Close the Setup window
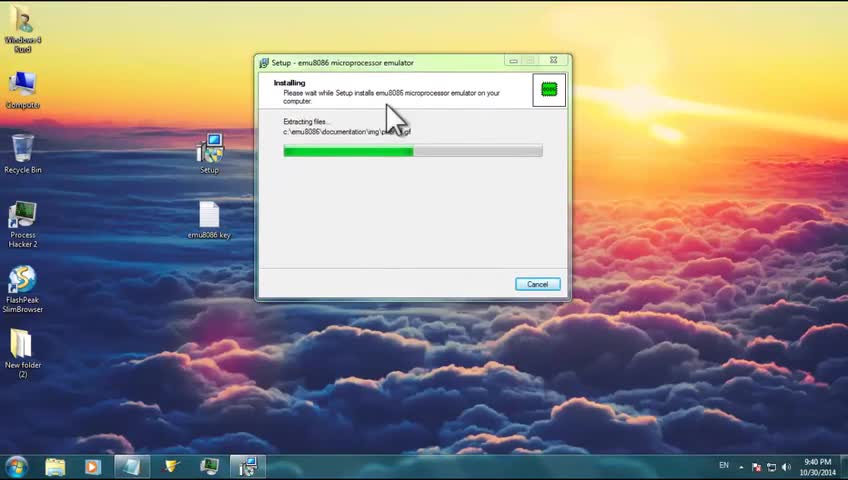 (x=553, y=61)
